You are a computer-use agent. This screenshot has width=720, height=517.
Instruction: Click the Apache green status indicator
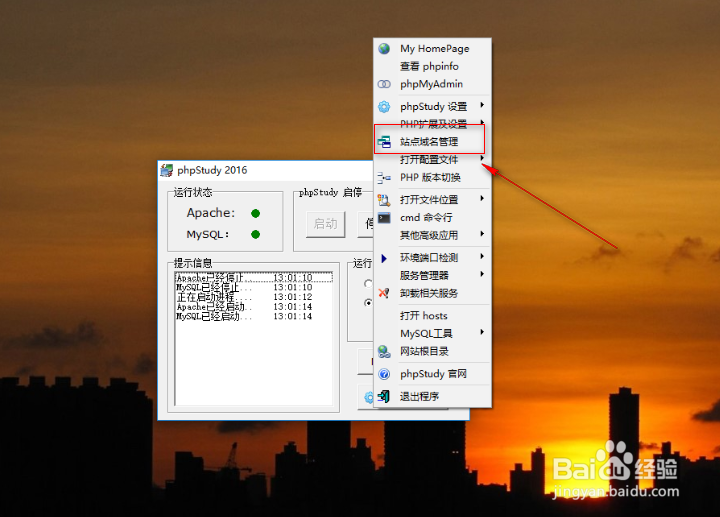coord(256,214)
